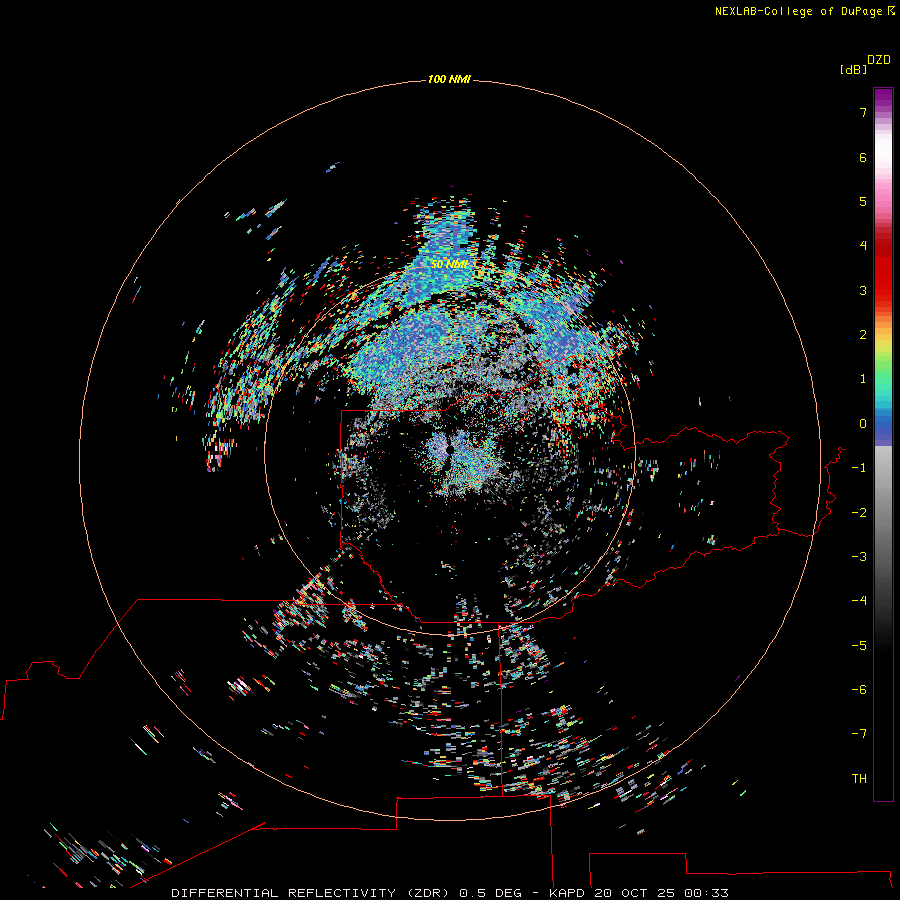
Task: Click the TH threshold label on the scale
Action: [x=859, y=779]
